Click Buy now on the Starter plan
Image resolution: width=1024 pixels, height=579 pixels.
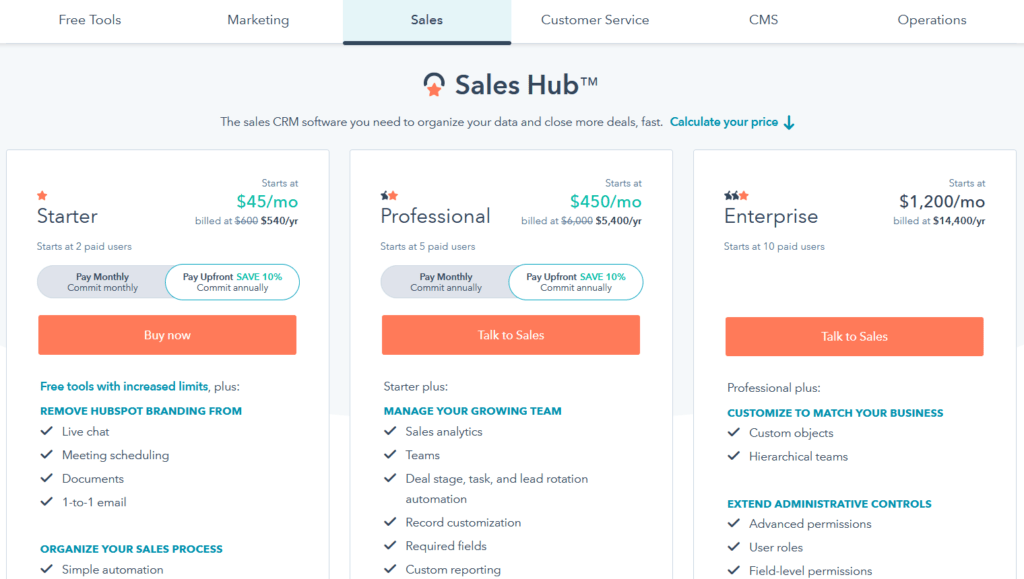pos(167,335)
